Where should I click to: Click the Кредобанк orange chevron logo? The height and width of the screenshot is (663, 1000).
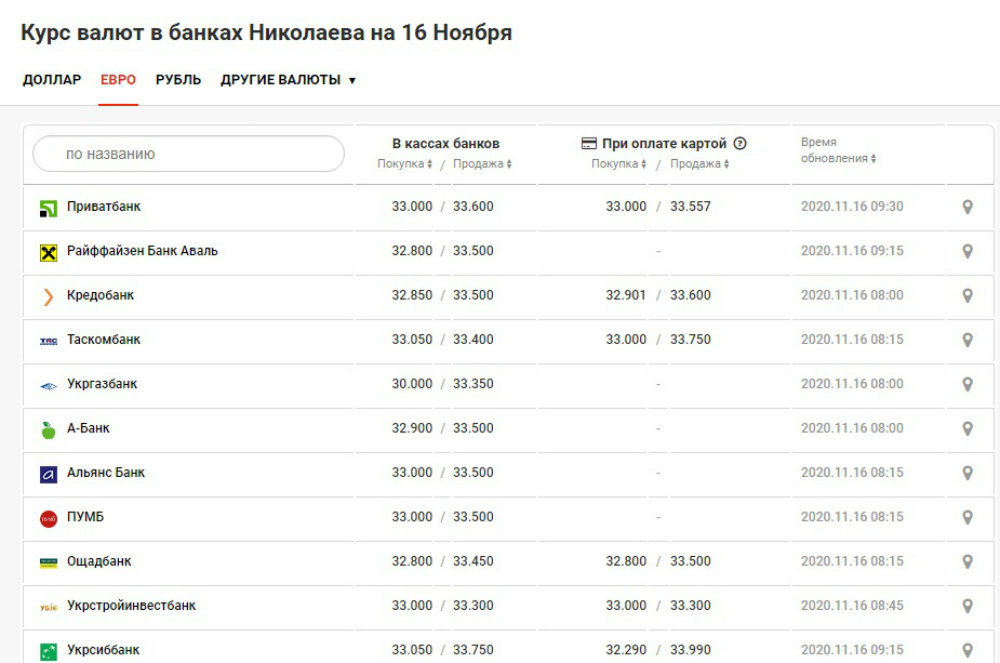(x=48, y=296)
